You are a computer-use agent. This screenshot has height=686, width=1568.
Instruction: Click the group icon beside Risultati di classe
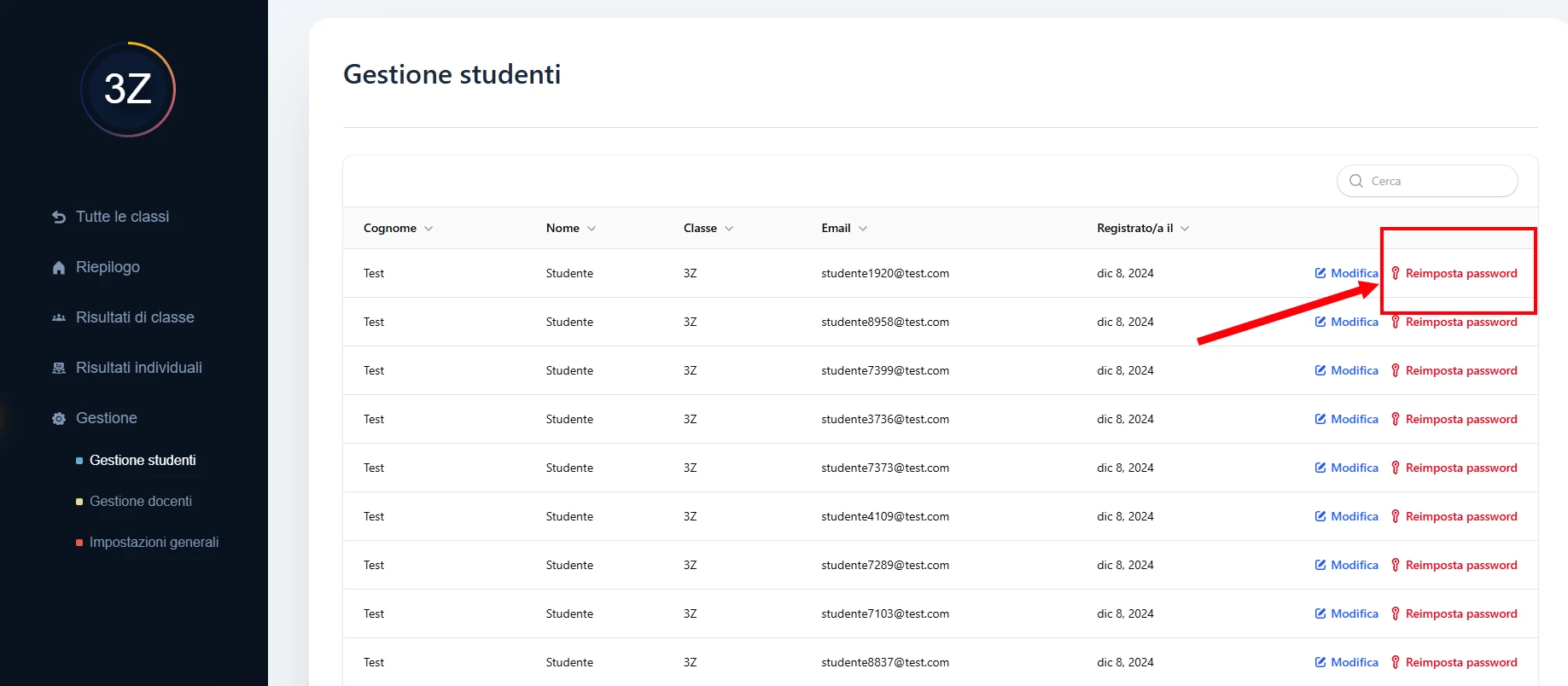pos(59,318)
